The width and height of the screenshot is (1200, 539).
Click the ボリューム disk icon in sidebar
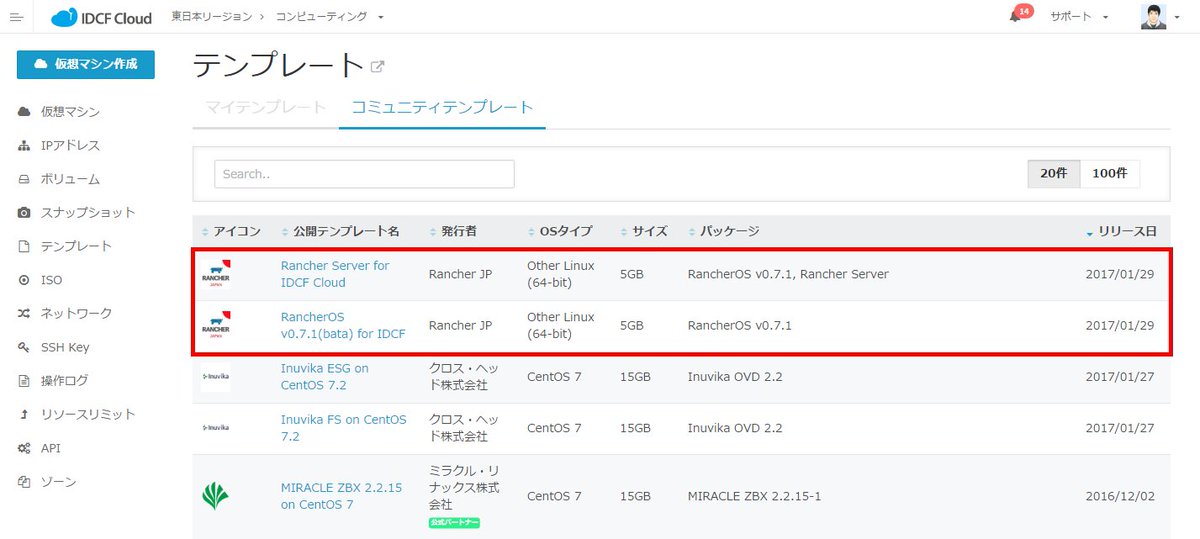(x=24, y=180)
